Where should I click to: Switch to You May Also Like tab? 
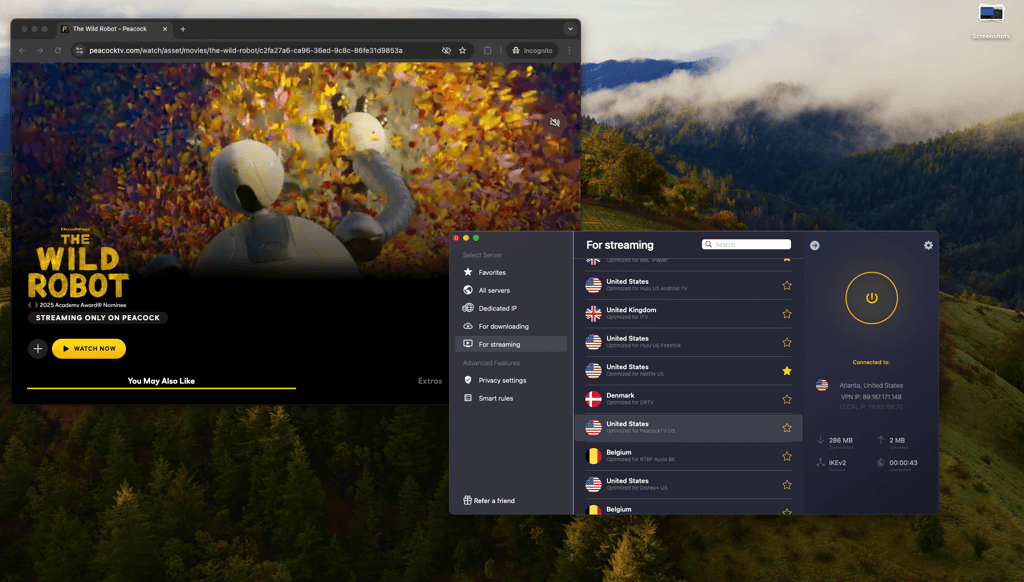tap(161, 381)
